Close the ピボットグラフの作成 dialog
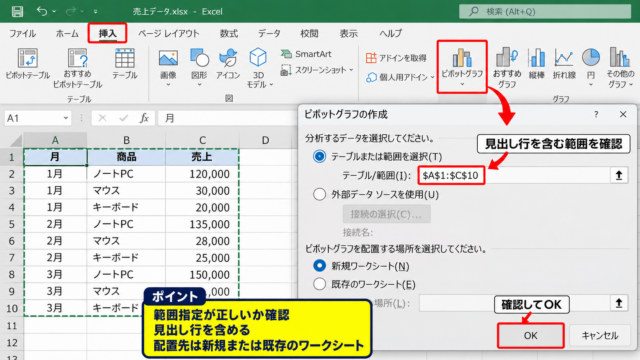This screenshot has width=640, height=360. pos(623,115)
